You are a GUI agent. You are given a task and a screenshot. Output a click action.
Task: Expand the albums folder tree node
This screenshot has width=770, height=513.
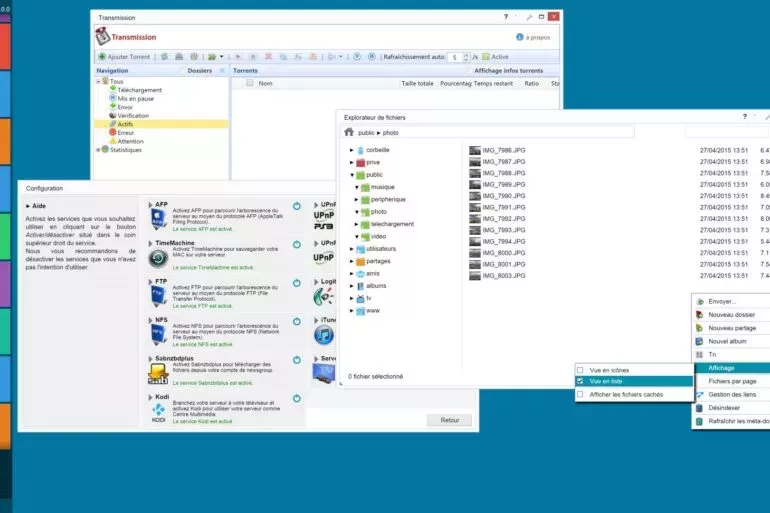pyautogui.click(x=352, y=286)
